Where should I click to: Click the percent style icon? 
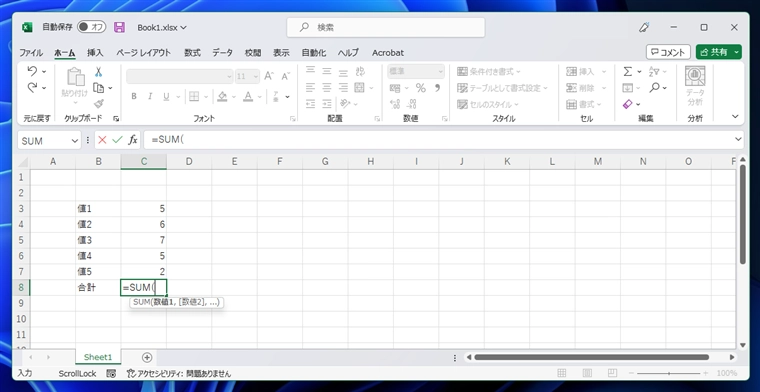coord(420,88)
